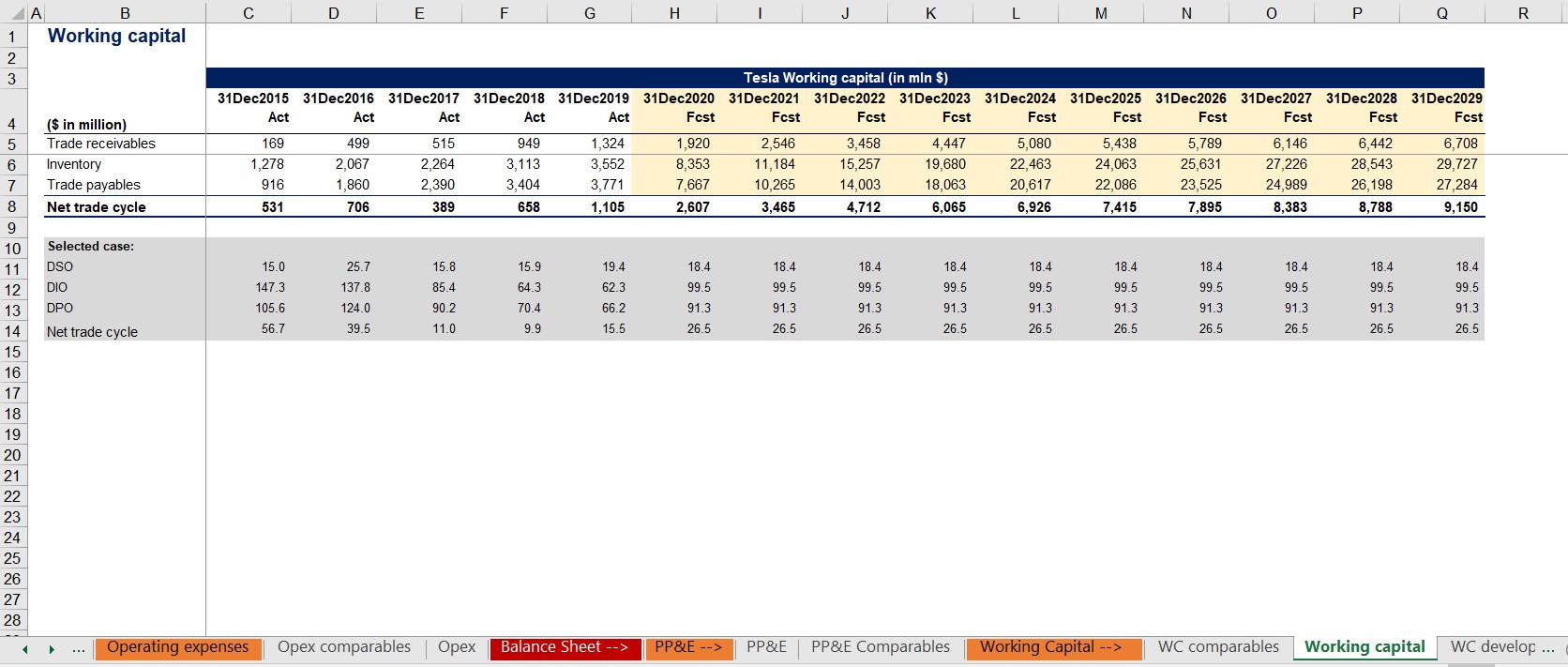
Task: Select trade receivables value 169
Action: [273, 144]
